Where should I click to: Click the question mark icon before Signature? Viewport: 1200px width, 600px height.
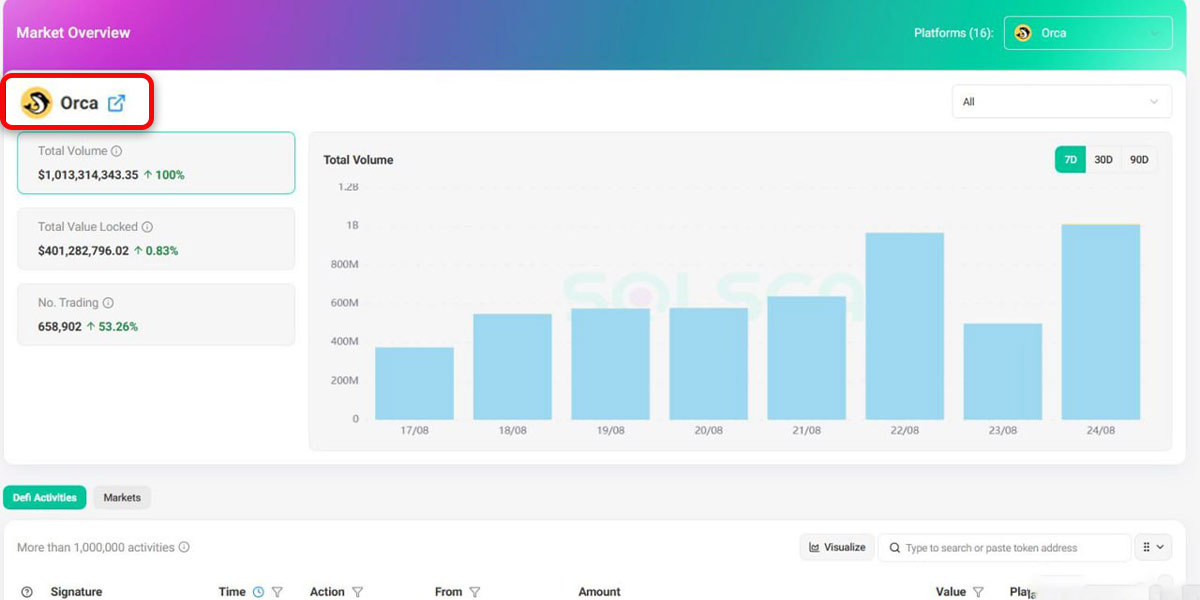(27, 592)
